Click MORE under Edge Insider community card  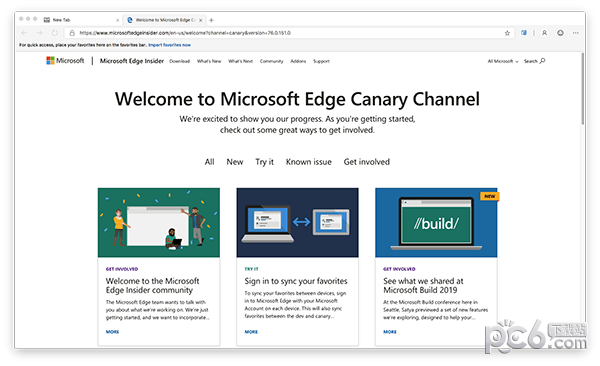(112, 332)
